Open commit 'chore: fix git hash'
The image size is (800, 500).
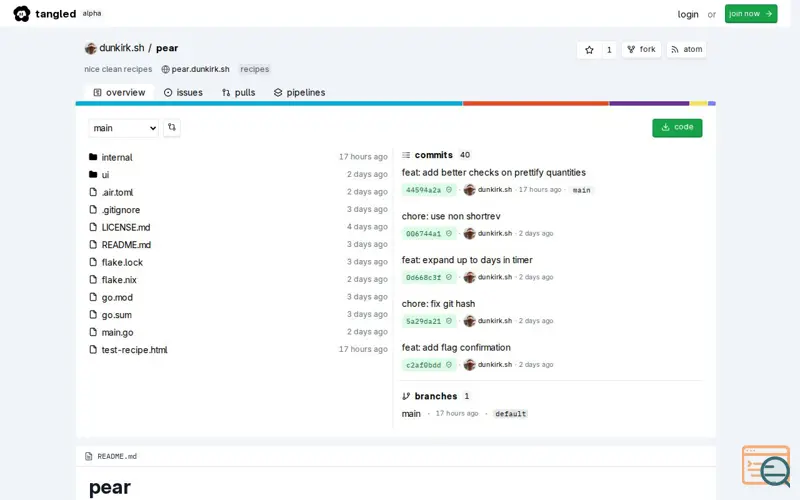[x=438, y=304]
